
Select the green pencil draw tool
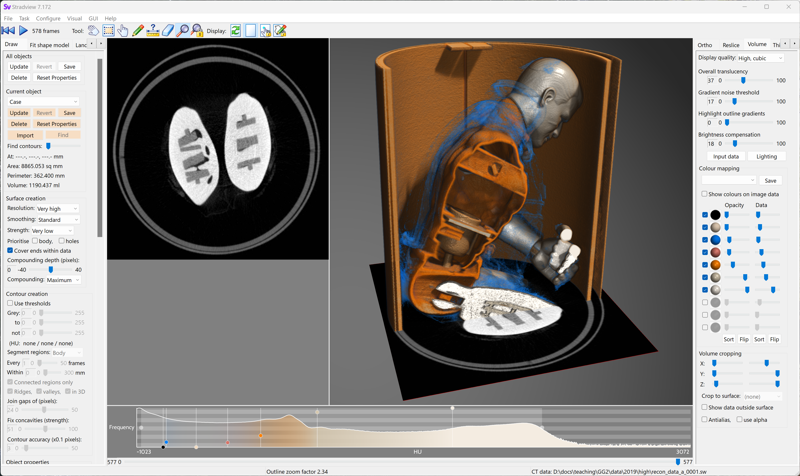[138, 31]
